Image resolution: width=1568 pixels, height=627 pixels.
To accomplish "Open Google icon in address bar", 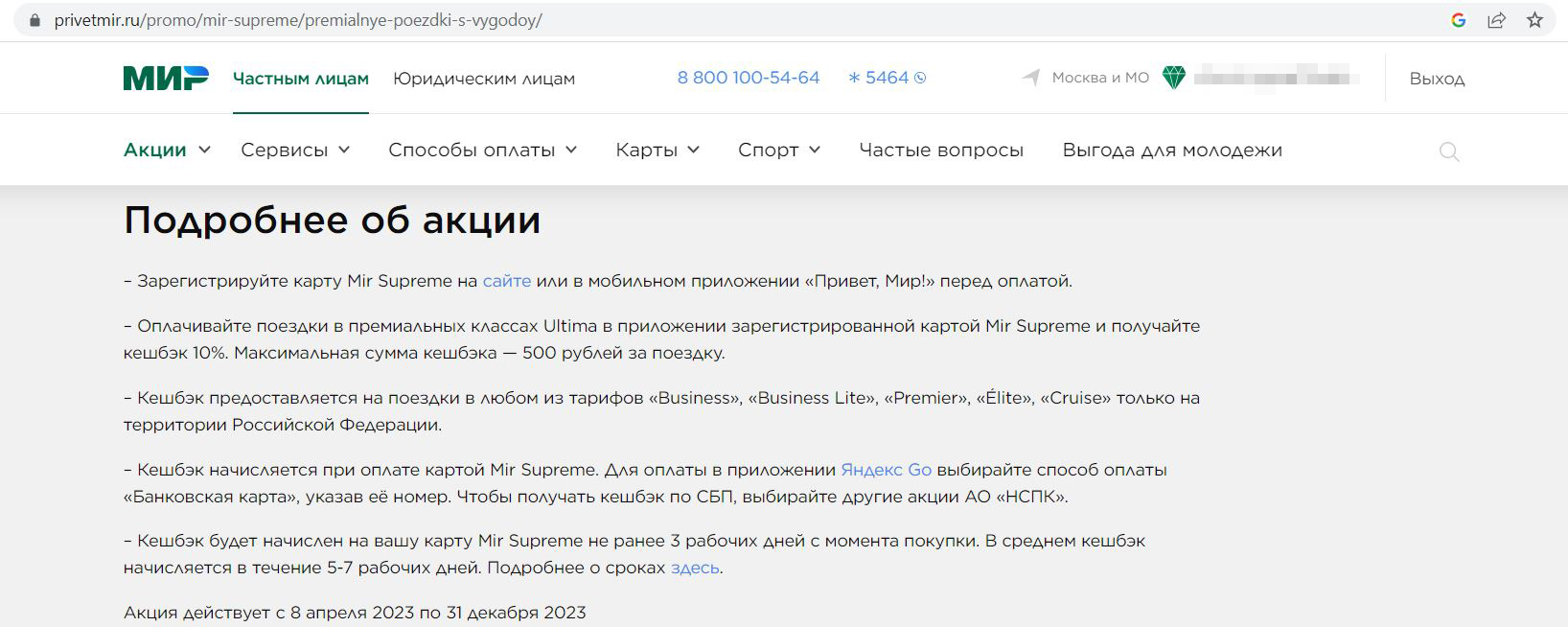I will click(1459, 20).
